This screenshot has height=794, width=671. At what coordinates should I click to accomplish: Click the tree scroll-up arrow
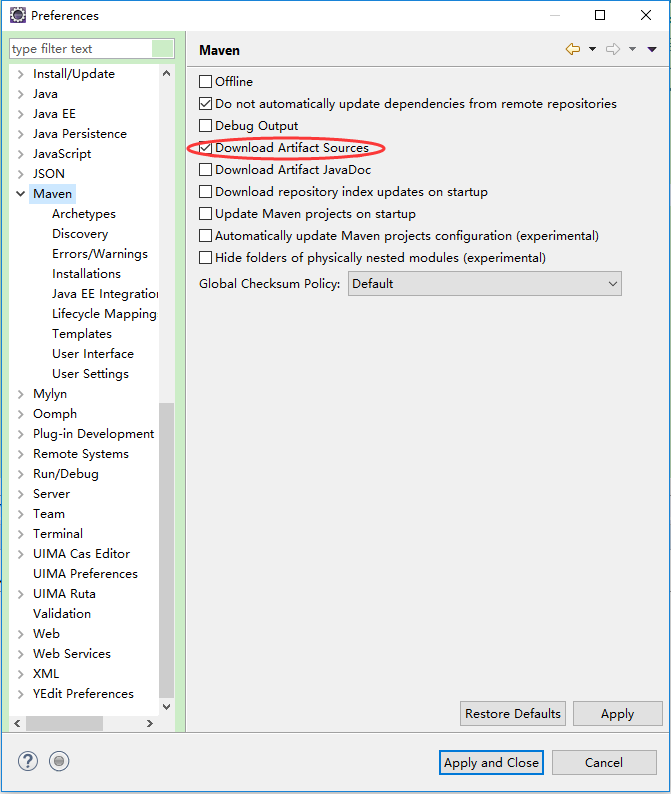click(x=166, y=73)
